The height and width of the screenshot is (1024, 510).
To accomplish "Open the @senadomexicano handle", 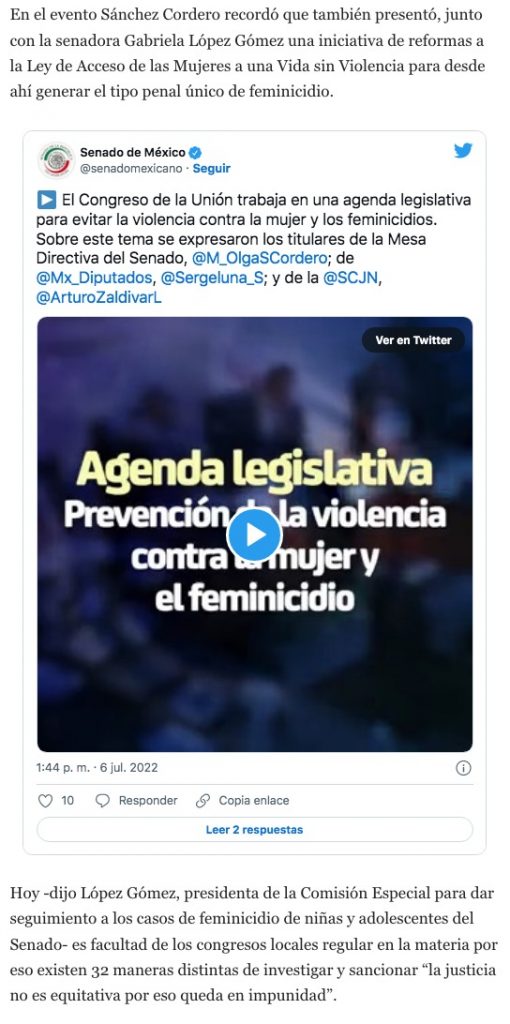I will pyautogui.click(x=131, y=168).
